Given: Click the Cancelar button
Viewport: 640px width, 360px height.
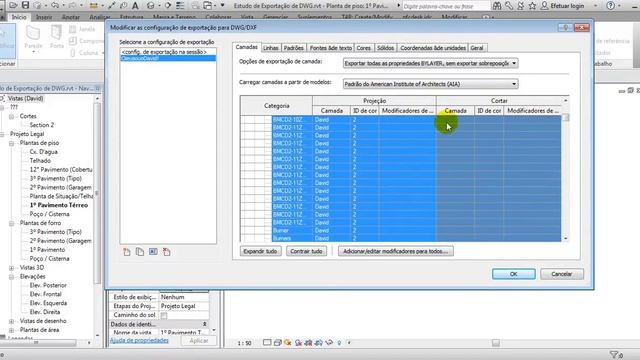Looking at the screenshot, I should click(x=562, y=274).
